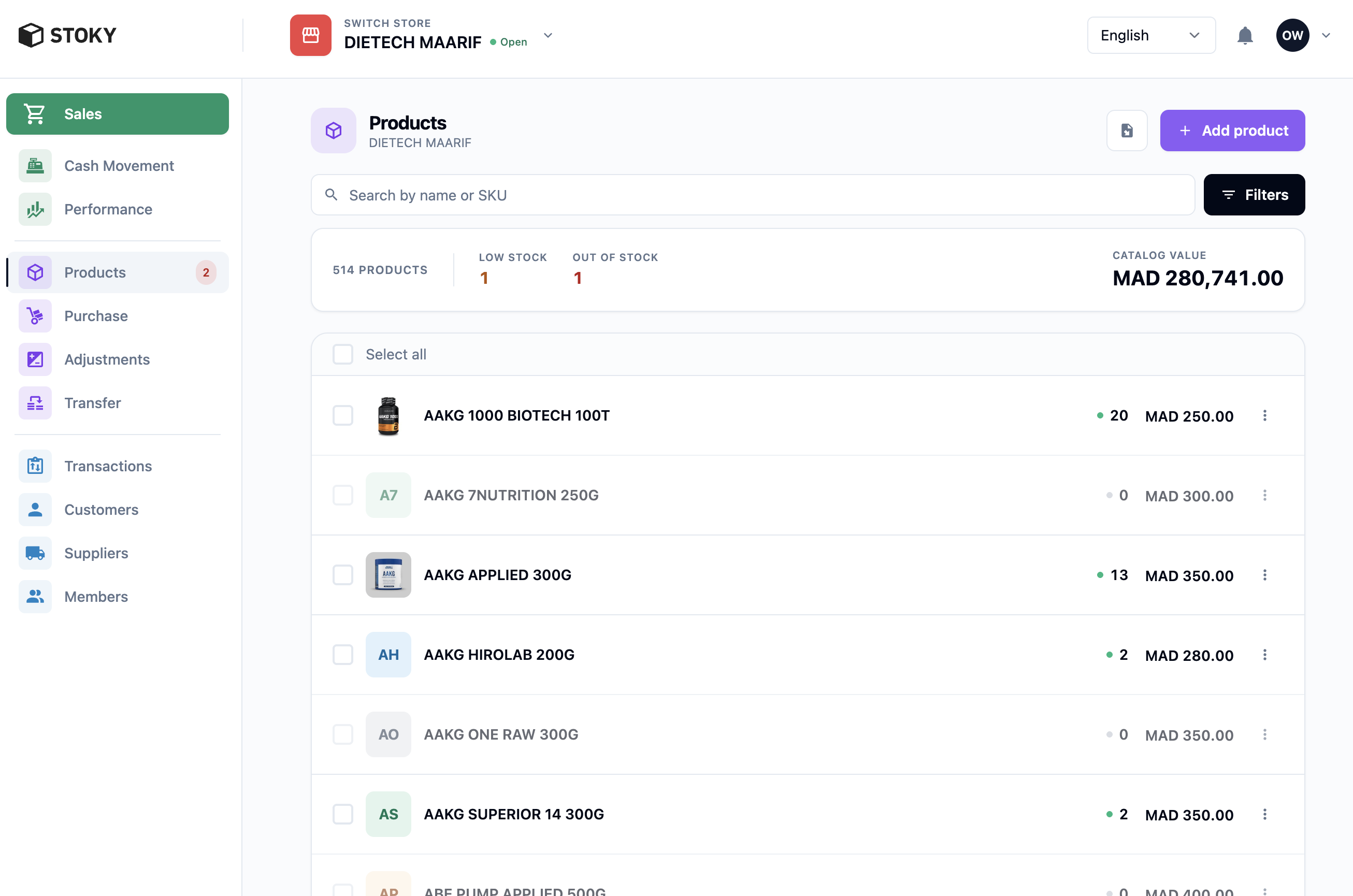The image size is (1353, 896).
Task: Tick checkbox for AAKG 7NUTRITION 250G
Action: pos(343,496)
